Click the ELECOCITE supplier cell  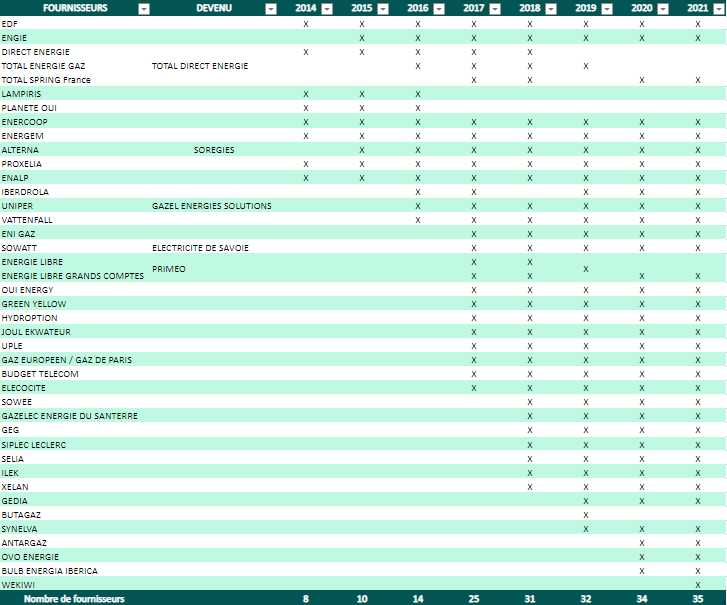(x=75, y=388)
